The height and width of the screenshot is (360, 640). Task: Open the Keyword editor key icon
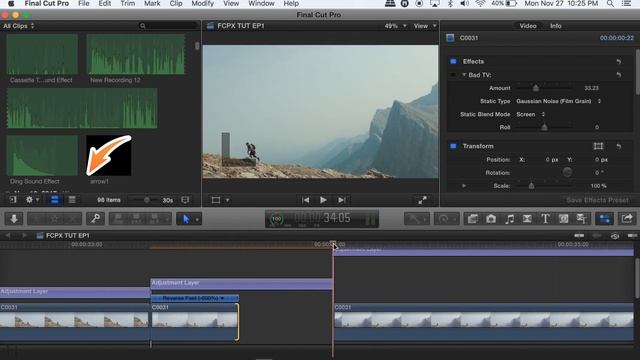96,219
